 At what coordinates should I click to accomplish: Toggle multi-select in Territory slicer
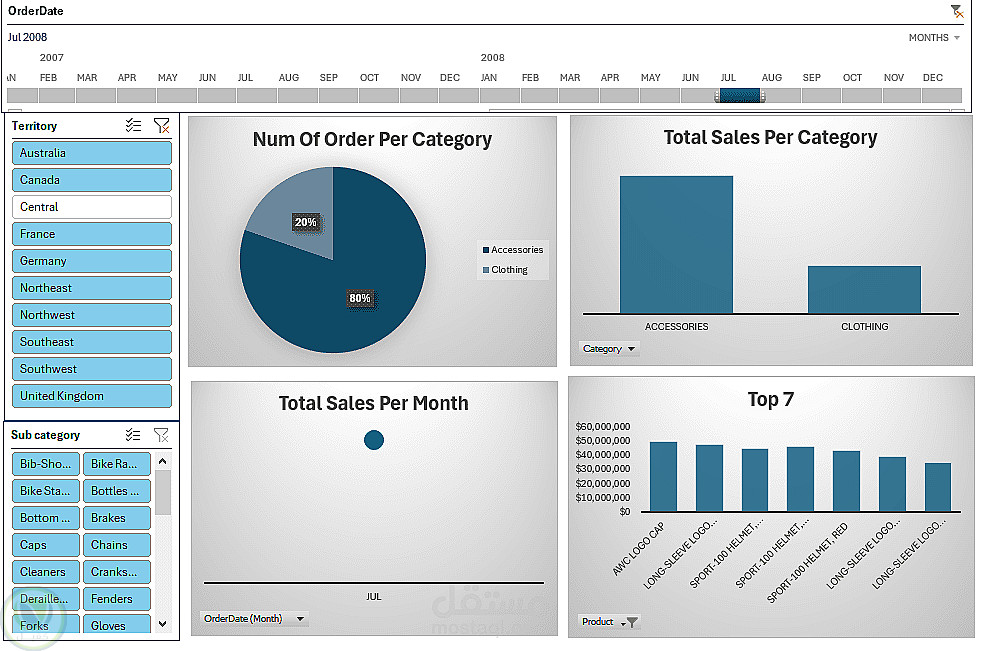[x=133, y=125]
